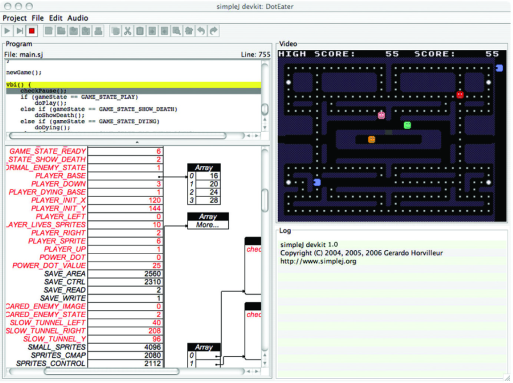Click the Step button in toolbar

coord(19,31)
